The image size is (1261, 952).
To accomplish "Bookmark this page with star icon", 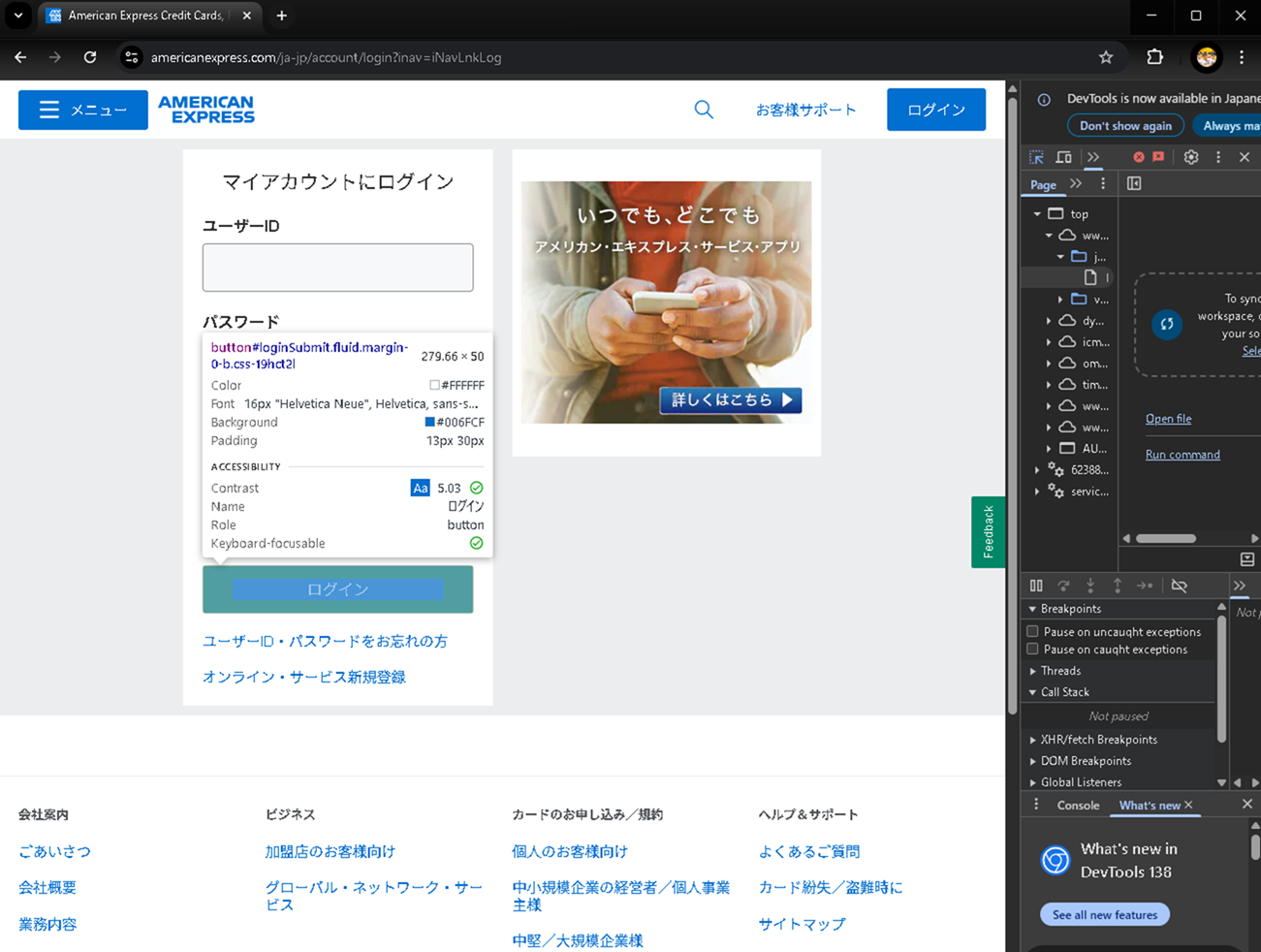I will pyautogui.click(x=1106, y=57).
